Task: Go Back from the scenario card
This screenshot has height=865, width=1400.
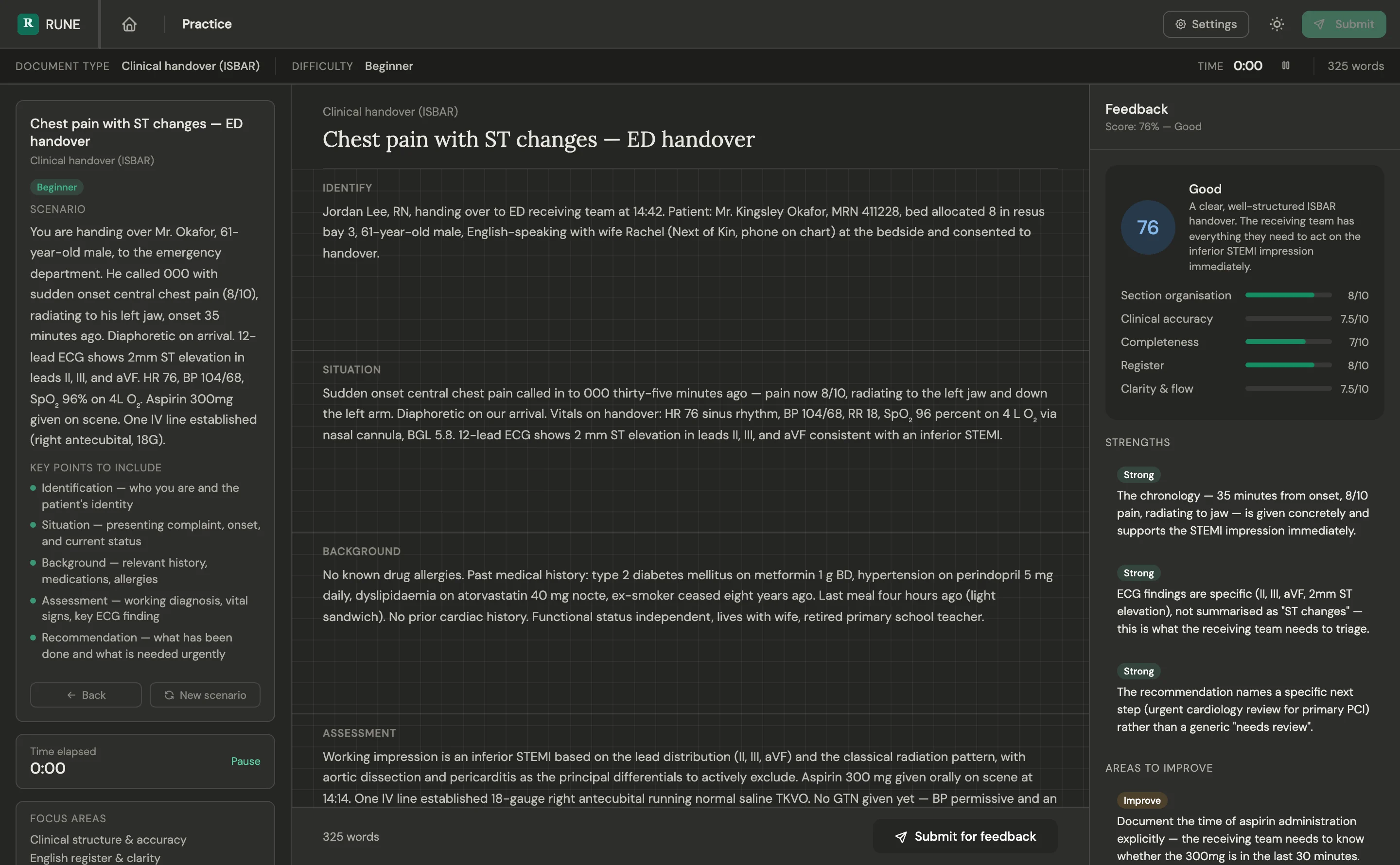Action: point(86,694)
